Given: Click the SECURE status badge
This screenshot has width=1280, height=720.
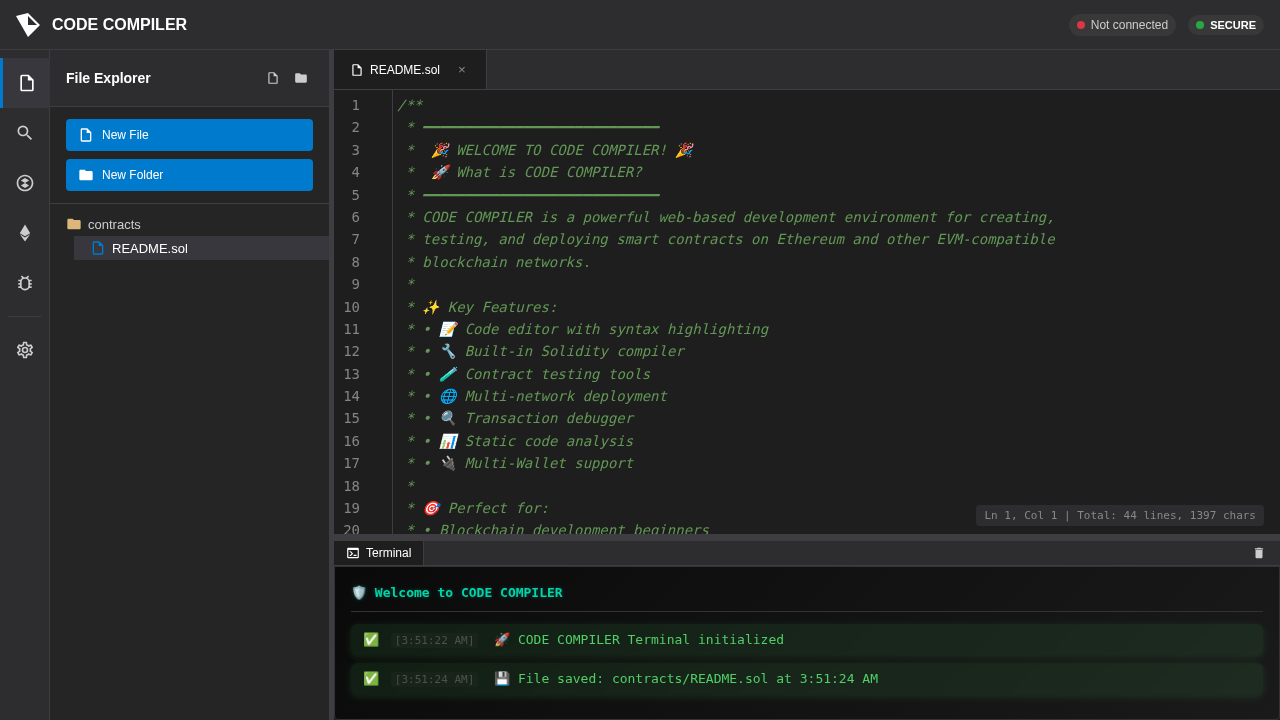Looking at the screenshot, I should [1226, 25].
